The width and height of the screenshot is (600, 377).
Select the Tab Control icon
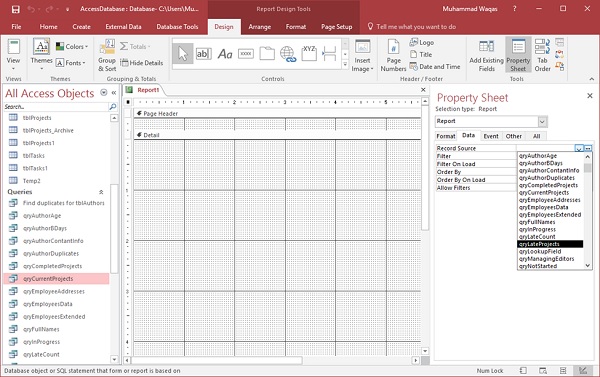tap(267, 54)
